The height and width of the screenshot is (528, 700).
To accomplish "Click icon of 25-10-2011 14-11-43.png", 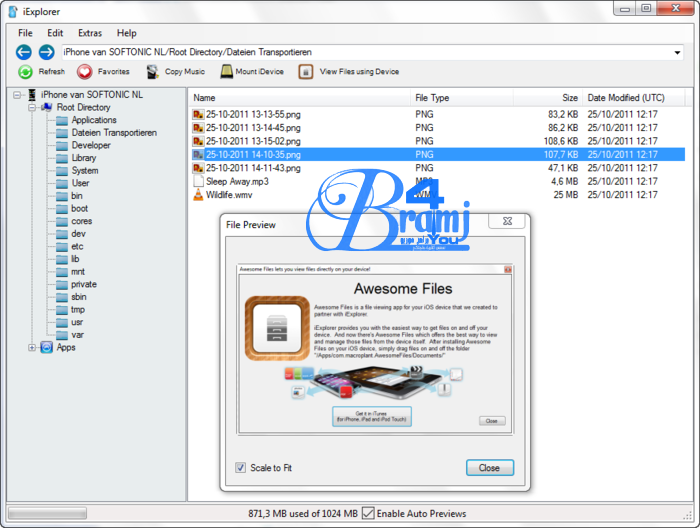I will [198, 168].
